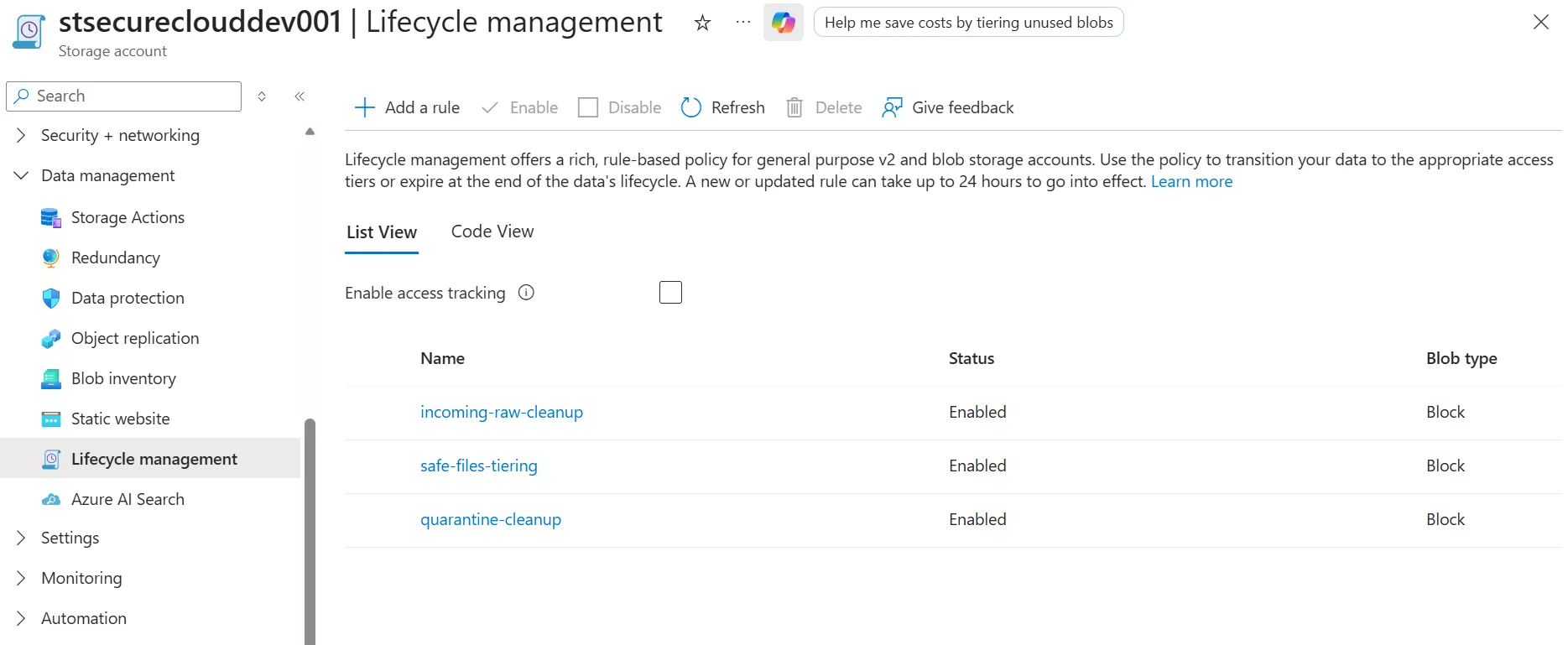Close the Lifecycle management blade
The height and width of the screenshot is (645, 1568).
pyautogui.click(x=1541, y=22)
